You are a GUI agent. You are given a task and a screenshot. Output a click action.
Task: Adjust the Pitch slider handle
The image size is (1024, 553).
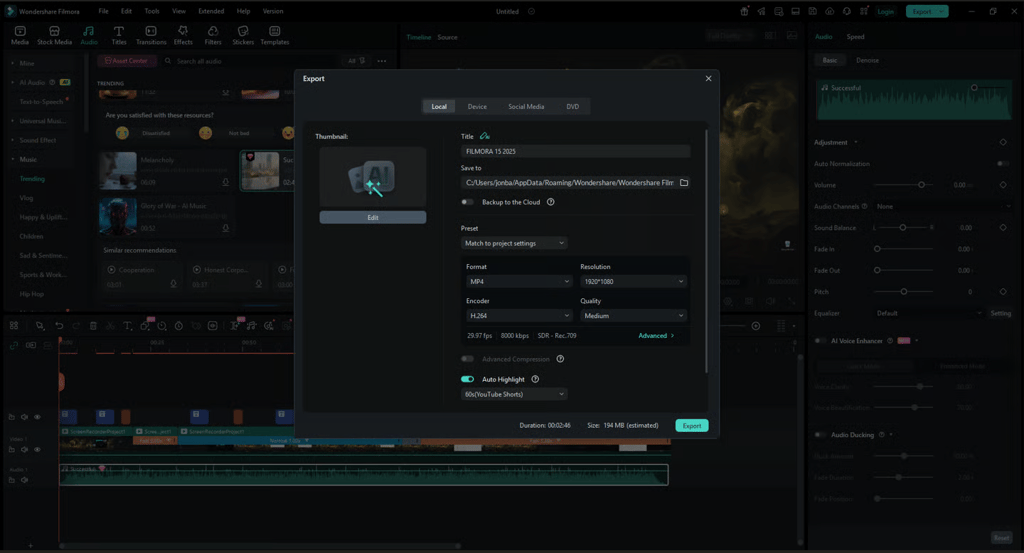(x=904, y=292)
